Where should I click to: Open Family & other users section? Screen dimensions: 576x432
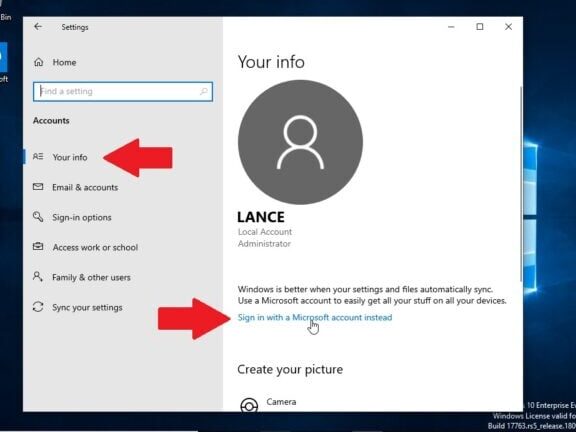pyautogui.click(x=91, y=277)
